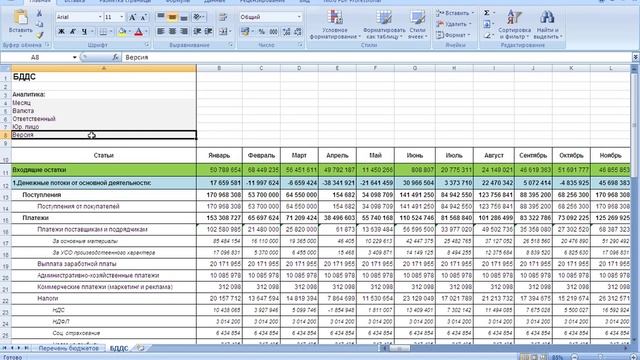Open the fill color dropdown arrow
The height and width of the screenshot is (360, 640).
tap(129, 31)
